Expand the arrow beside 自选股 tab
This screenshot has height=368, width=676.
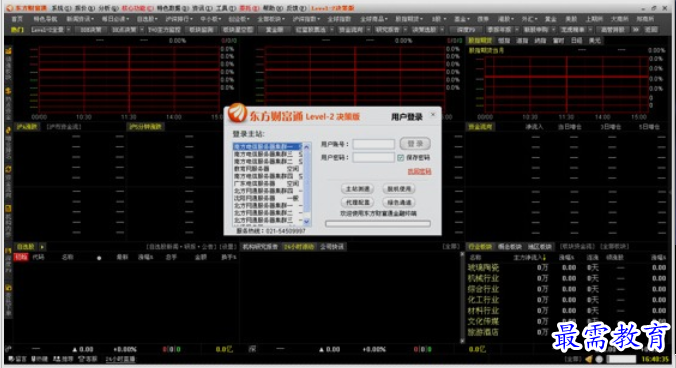click(x=42, y=247)
